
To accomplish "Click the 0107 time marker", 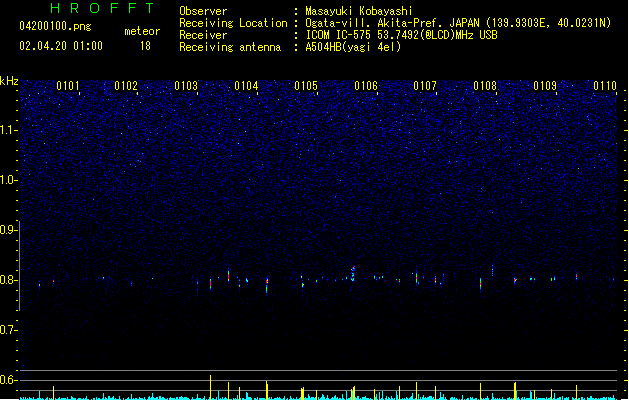I will pyautogui.click(x=425, y=86).
